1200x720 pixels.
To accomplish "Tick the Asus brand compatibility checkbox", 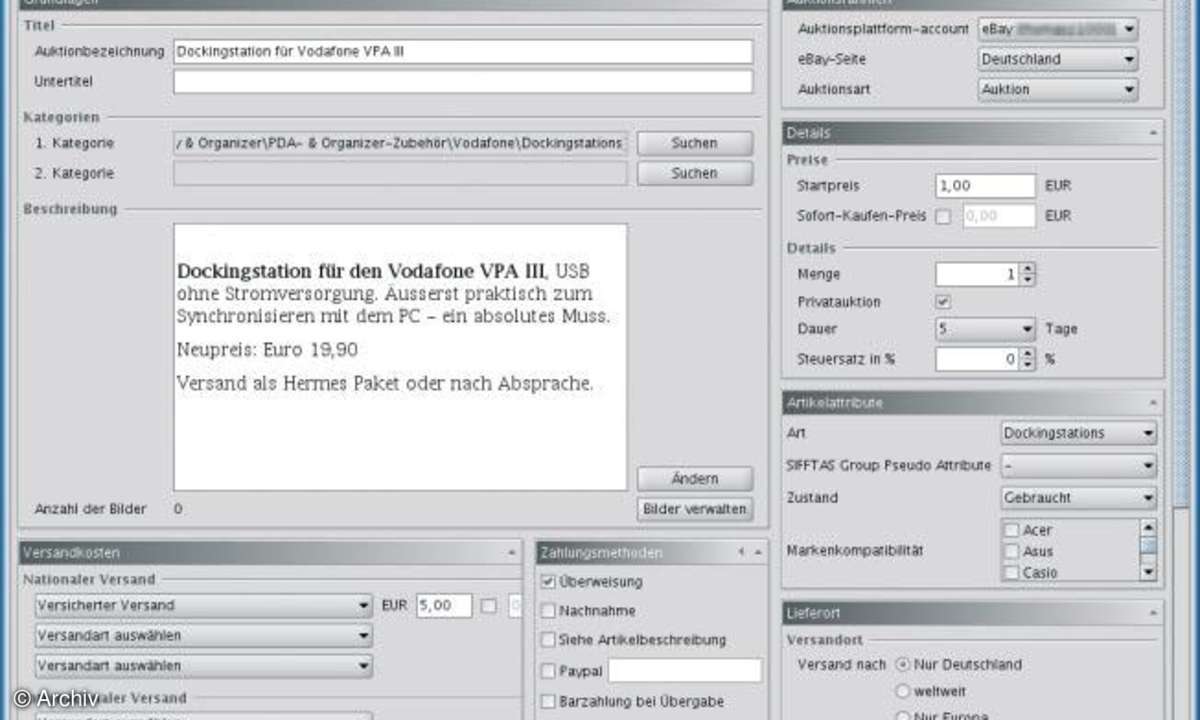I will coord(1012,551).
